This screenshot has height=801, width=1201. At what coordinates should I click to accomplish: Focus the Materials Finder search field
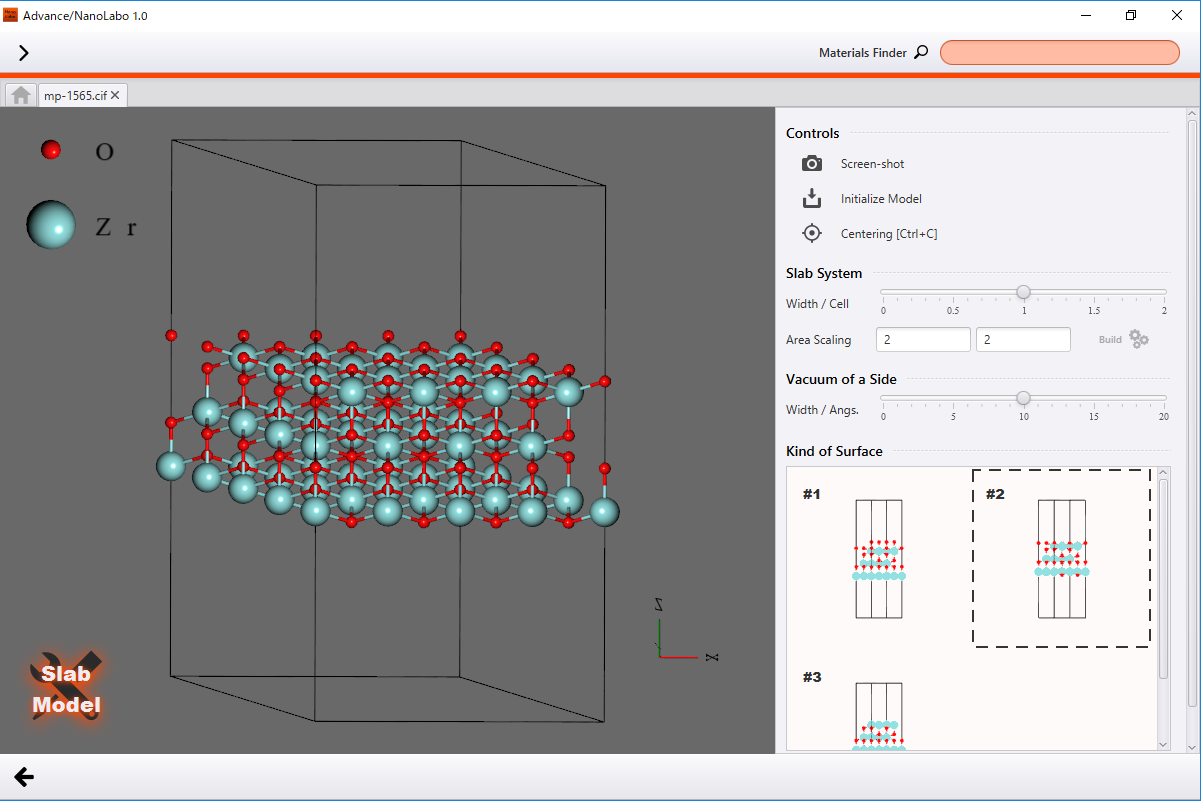point(1060,52)
